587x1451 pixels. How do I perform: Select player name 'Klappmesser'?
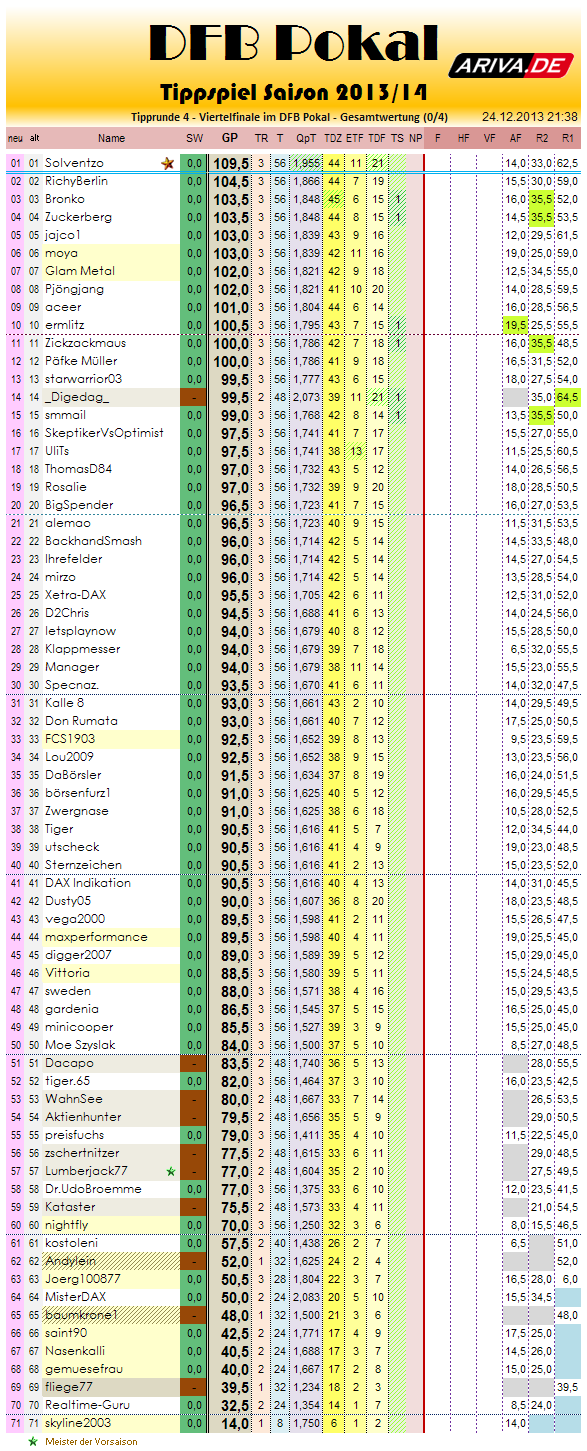click(82, 649)
